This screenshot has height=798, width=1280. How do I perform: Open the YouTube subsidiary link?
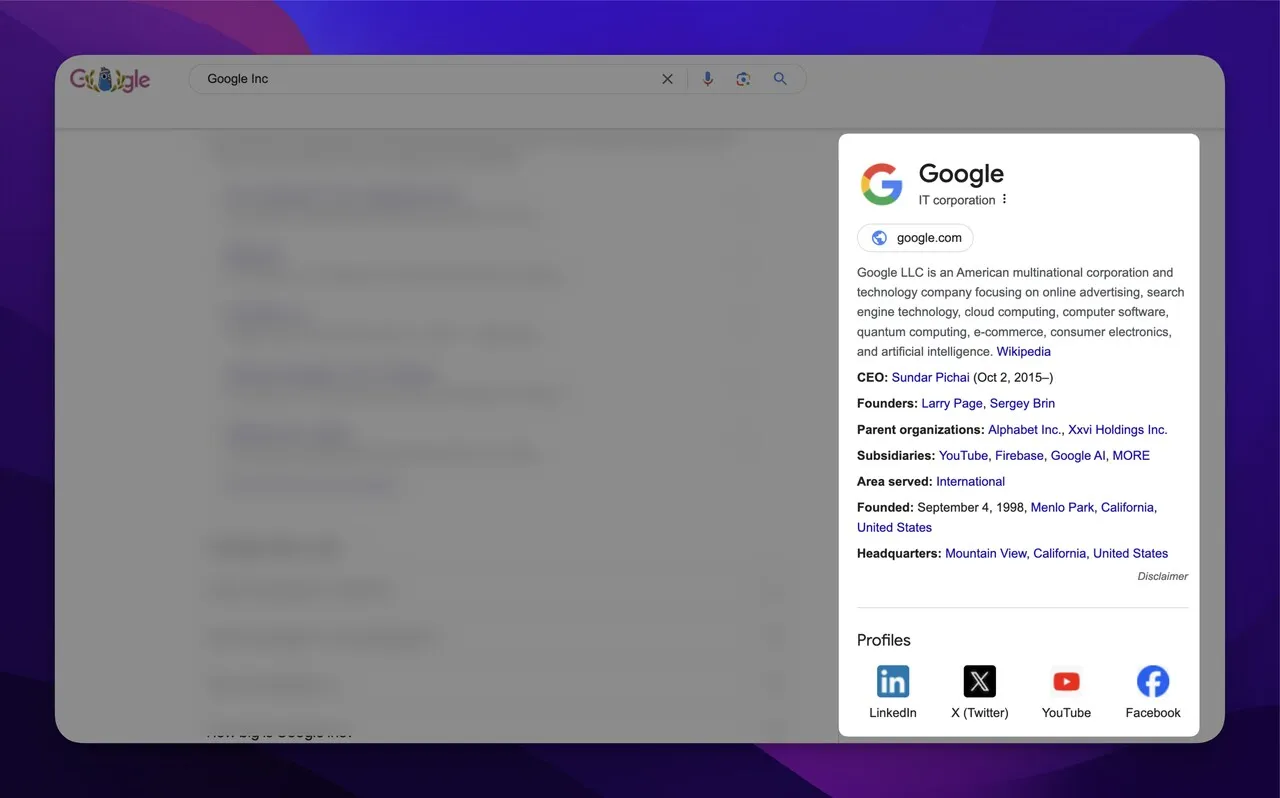coord(963,455)
